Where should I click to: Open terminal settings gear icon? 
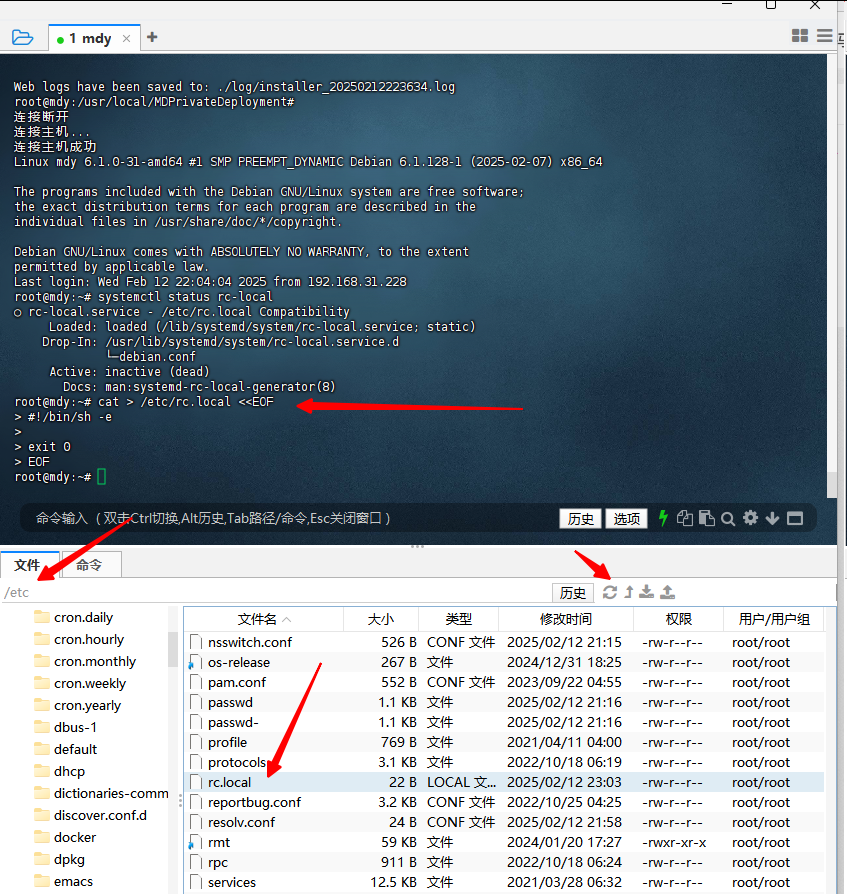tap(750, 518)
